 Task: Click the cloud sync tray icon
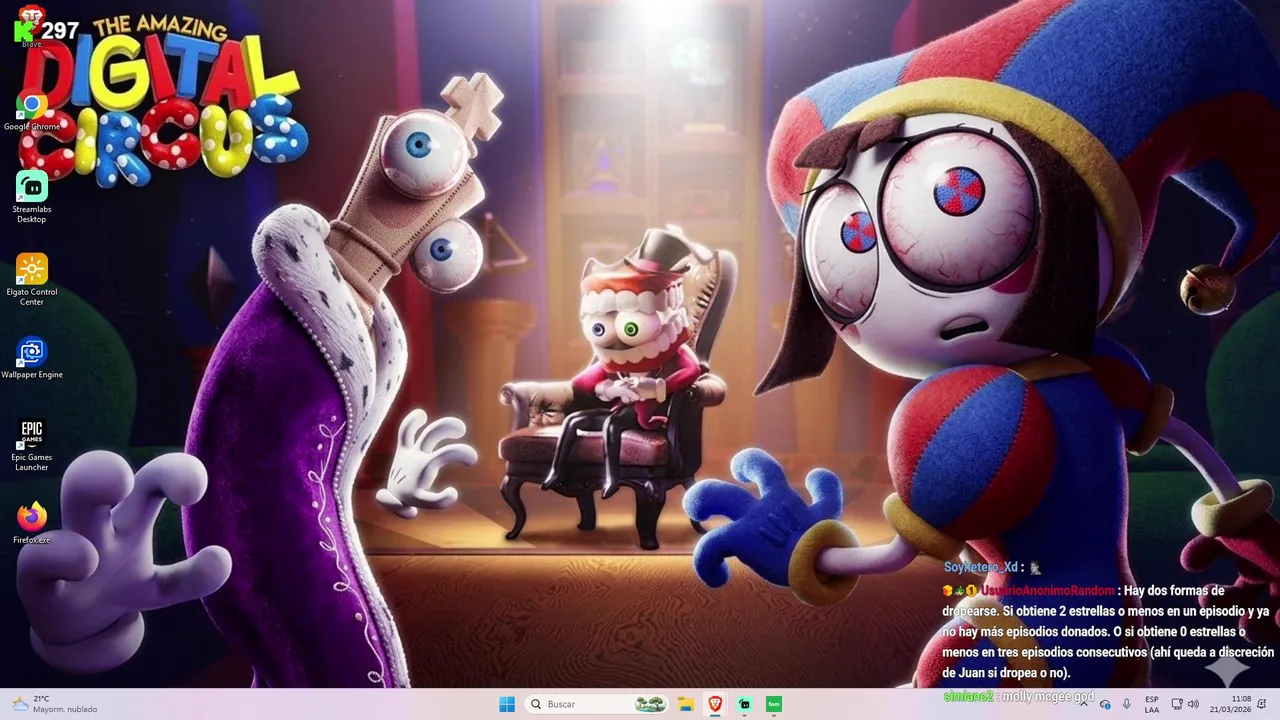click(x=1106, y=704)
